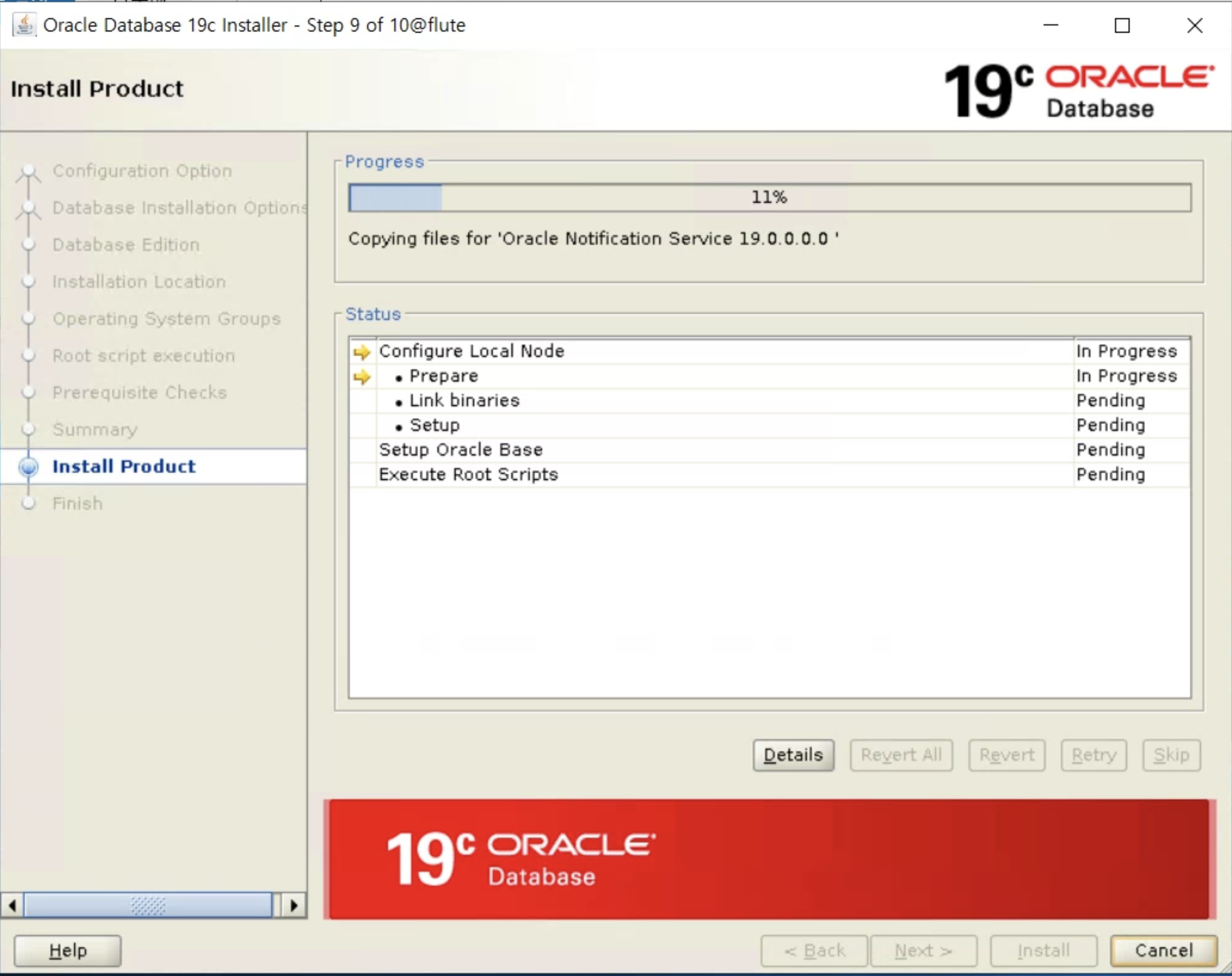Minimize the installer window

click(x=1050, y=25)
